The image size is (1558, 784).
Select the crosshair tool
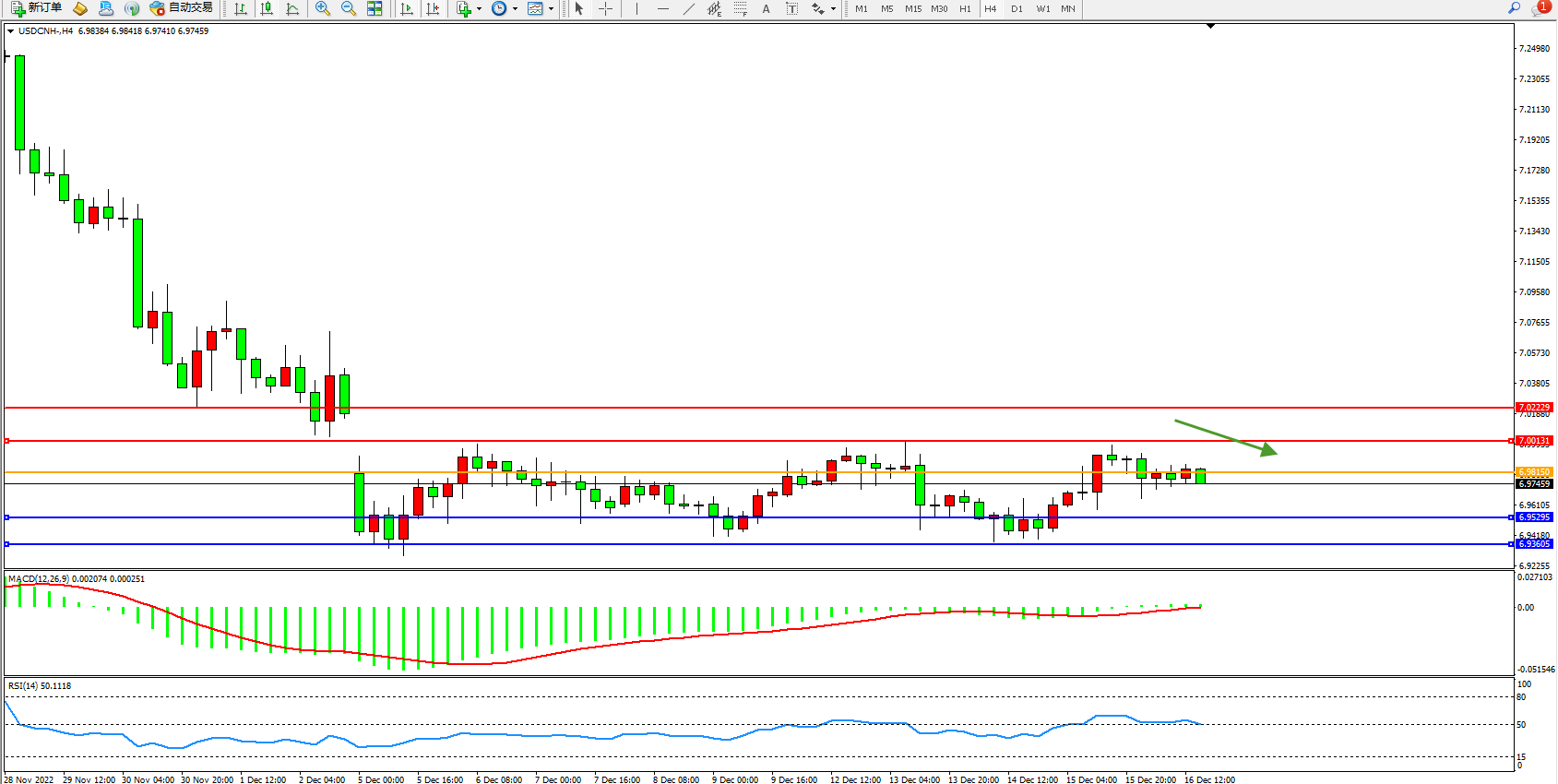coord(605,8)
